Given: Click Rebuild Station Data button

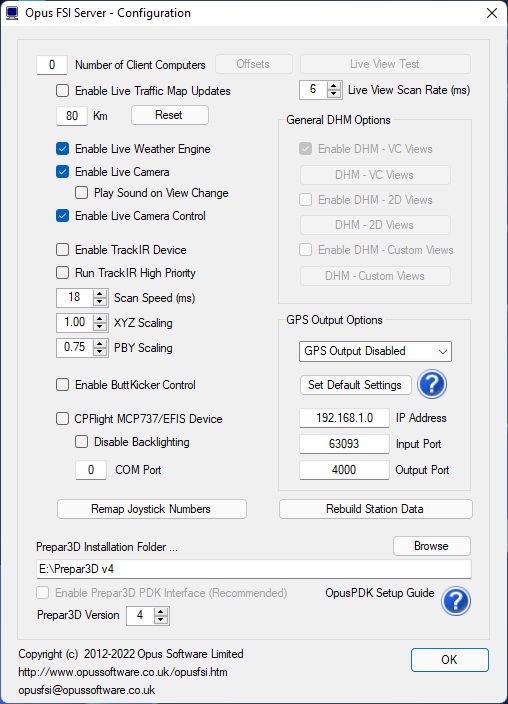Looking at the screenshot, I should coord(375,509).
